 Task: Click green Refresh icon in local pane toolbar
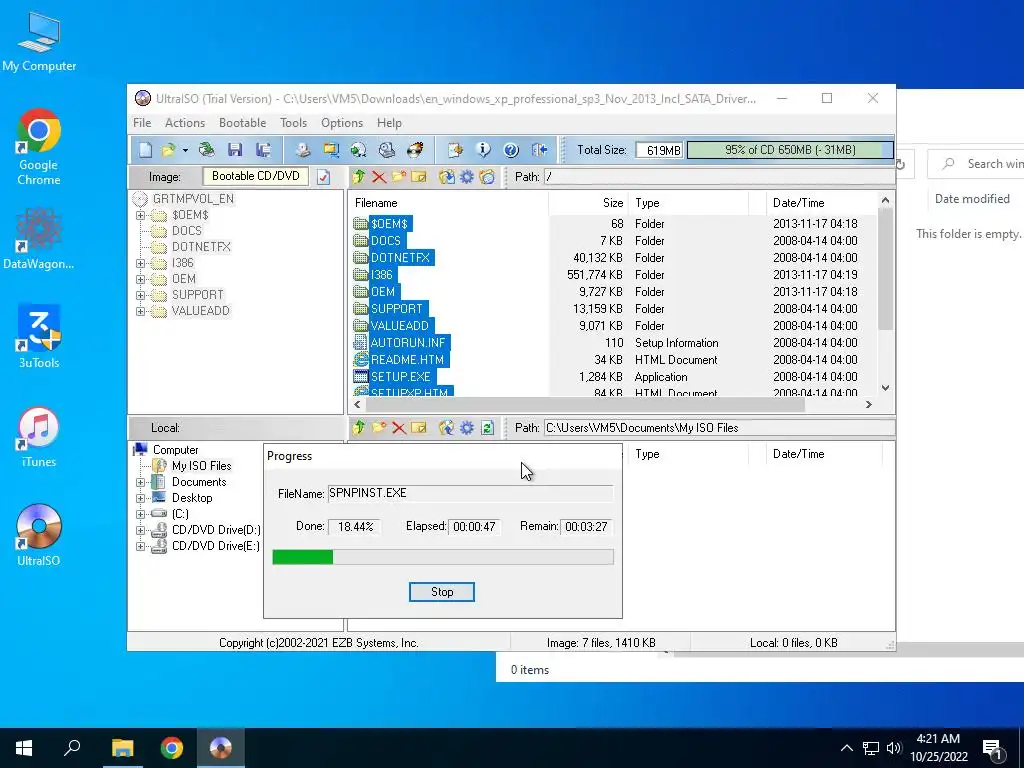(487, 428)
